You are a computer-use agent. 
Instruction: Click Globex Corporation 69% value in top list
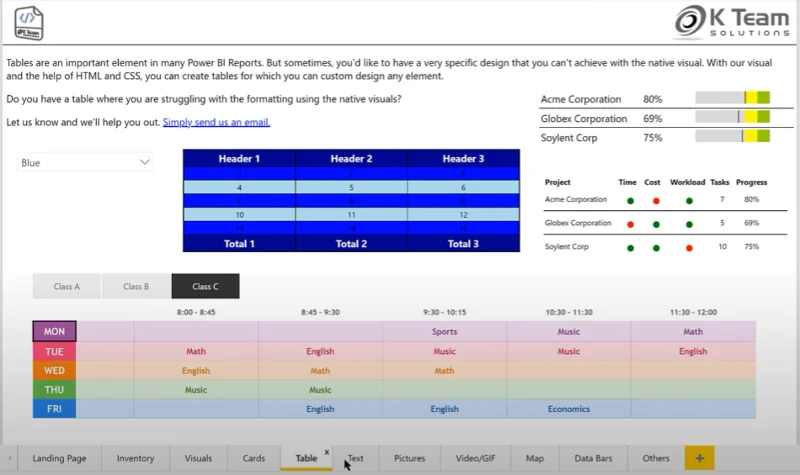653,118
